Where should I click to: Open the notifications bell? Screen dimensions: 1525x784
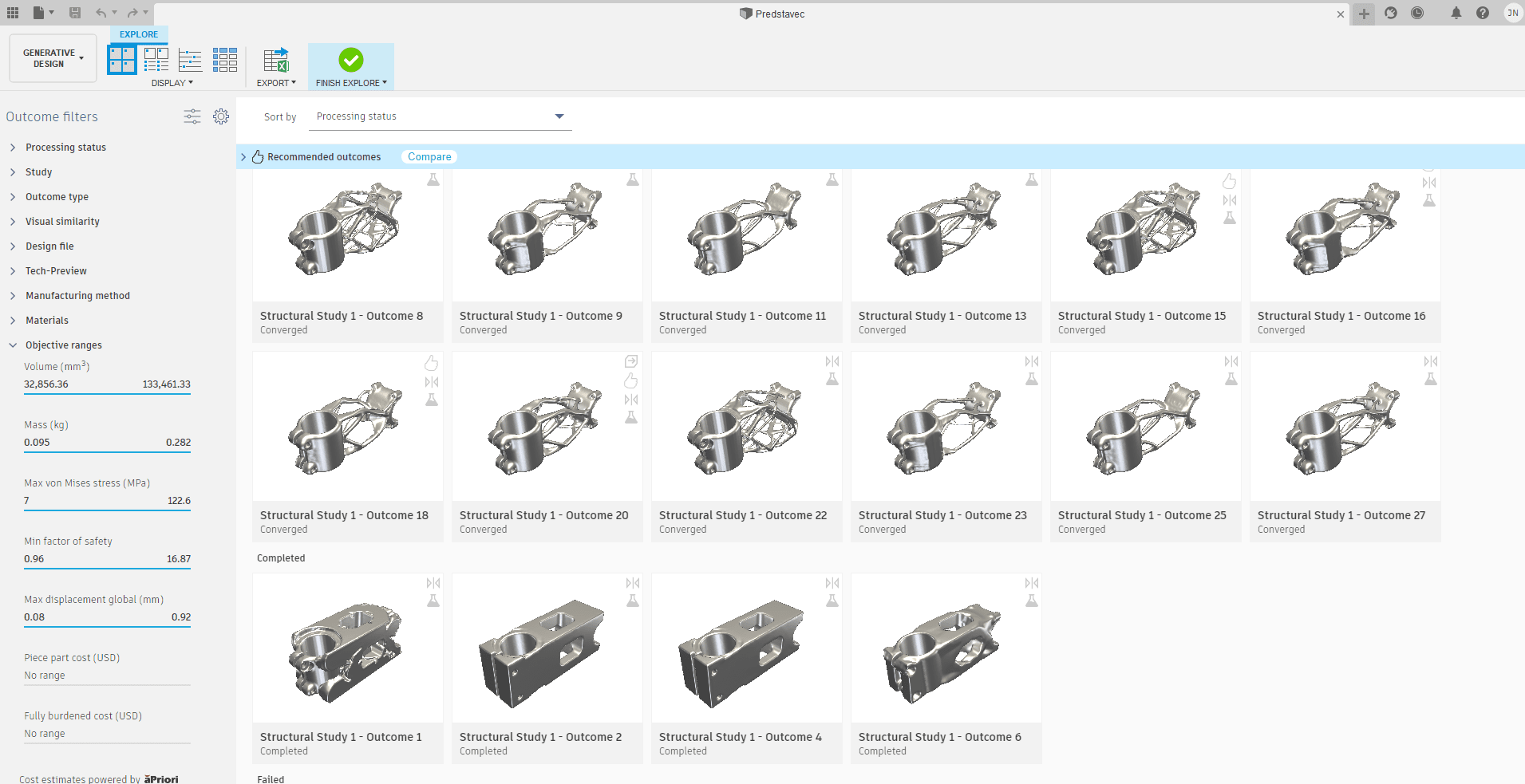pos(1456,13)
